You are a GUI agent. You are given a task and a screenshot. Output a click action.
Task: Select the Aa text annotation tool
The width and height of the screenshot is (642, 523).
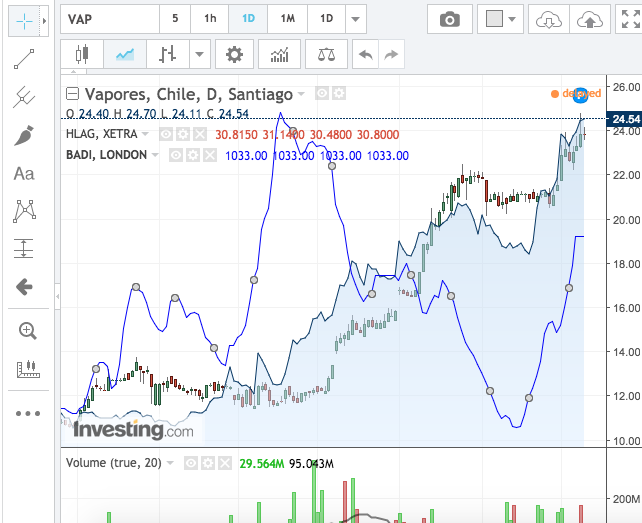click(x=24, y=174)
